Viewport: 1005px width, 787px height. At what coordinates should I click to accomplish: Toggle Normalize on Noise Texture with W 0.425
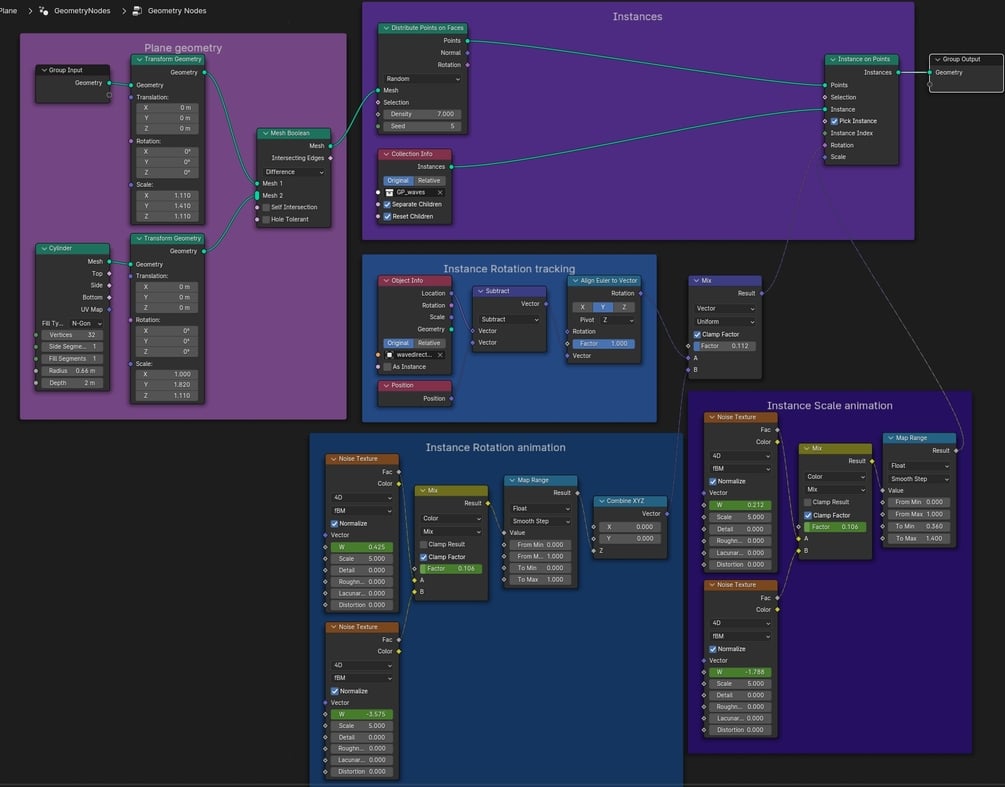334,524
